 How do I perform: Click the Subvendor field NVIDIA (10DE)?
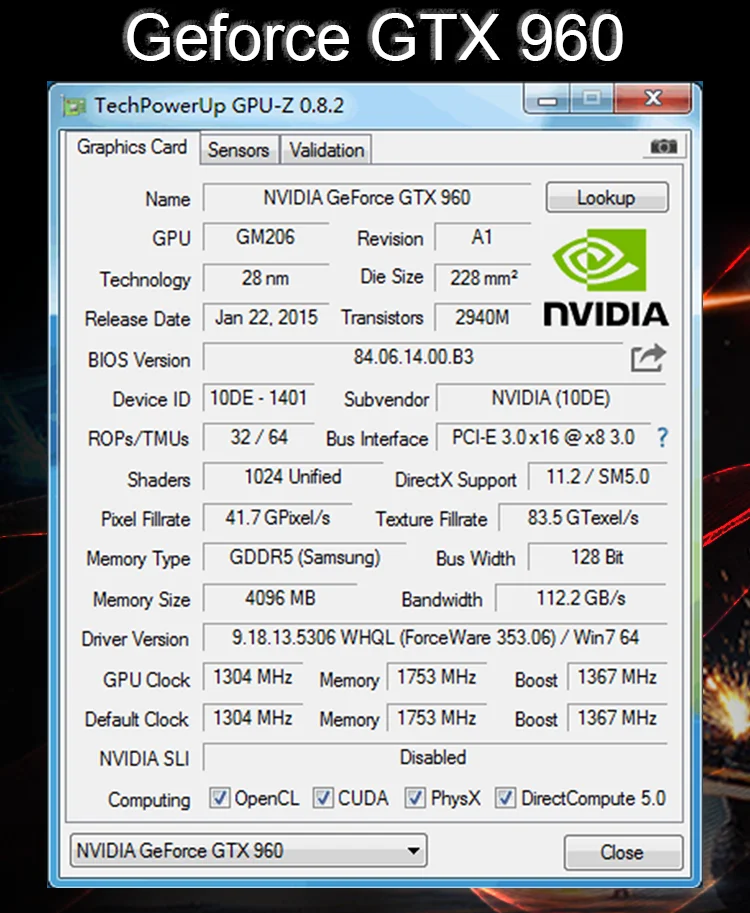click(551, 398)
